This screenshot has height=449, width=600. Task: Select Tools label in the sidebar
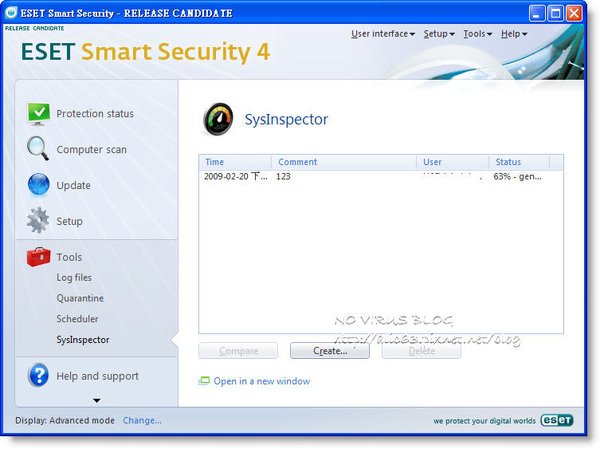click(x=69, y=257)
